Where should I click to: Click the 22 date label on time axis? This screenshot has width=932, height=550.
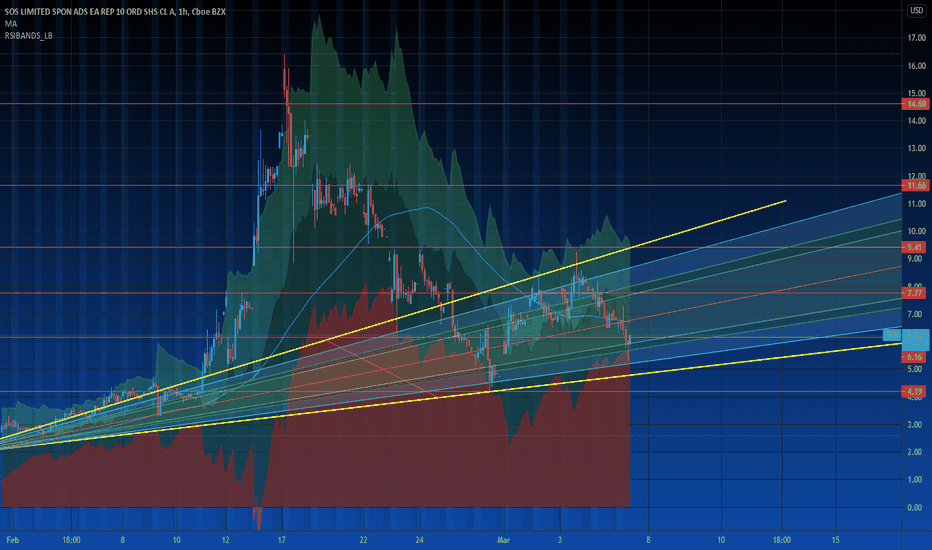pyautogui.click(x=363, y=540)
